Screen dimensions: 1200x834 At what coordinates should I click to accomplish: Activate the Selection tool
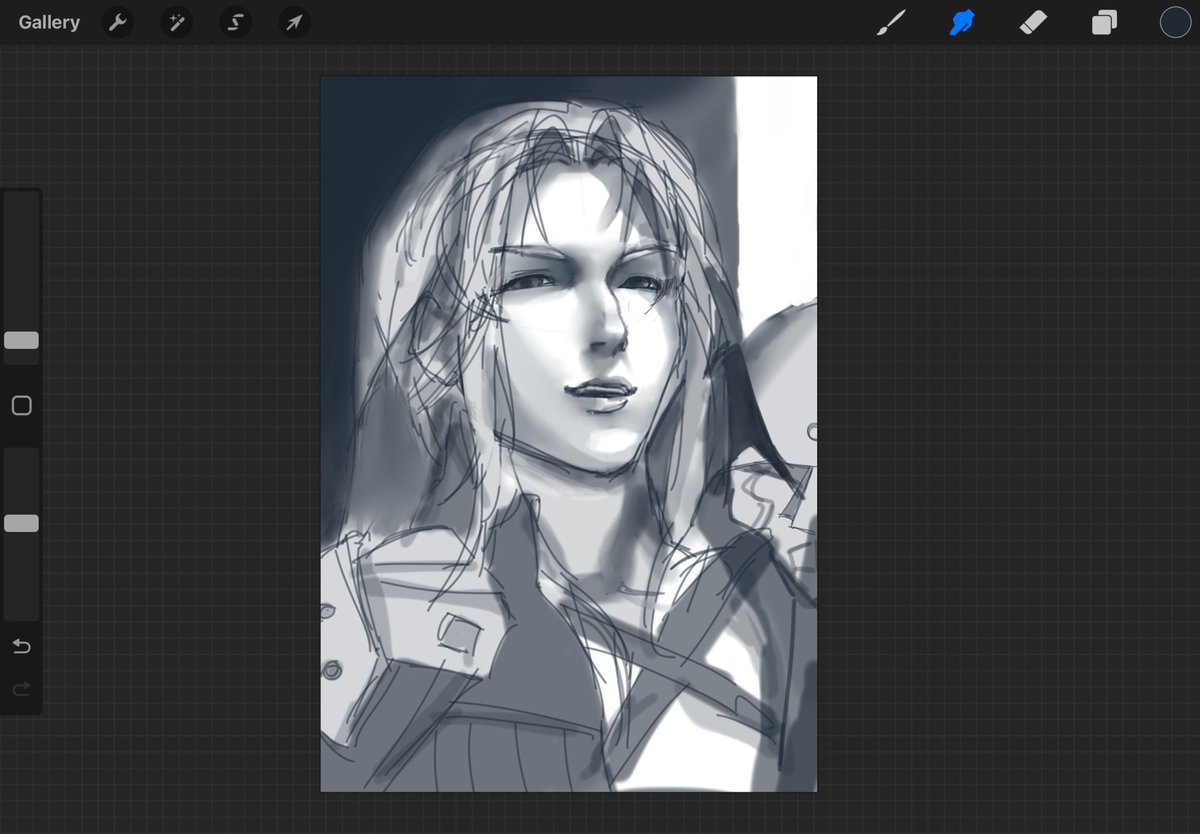pyautogui.click(x=236, y=22)
